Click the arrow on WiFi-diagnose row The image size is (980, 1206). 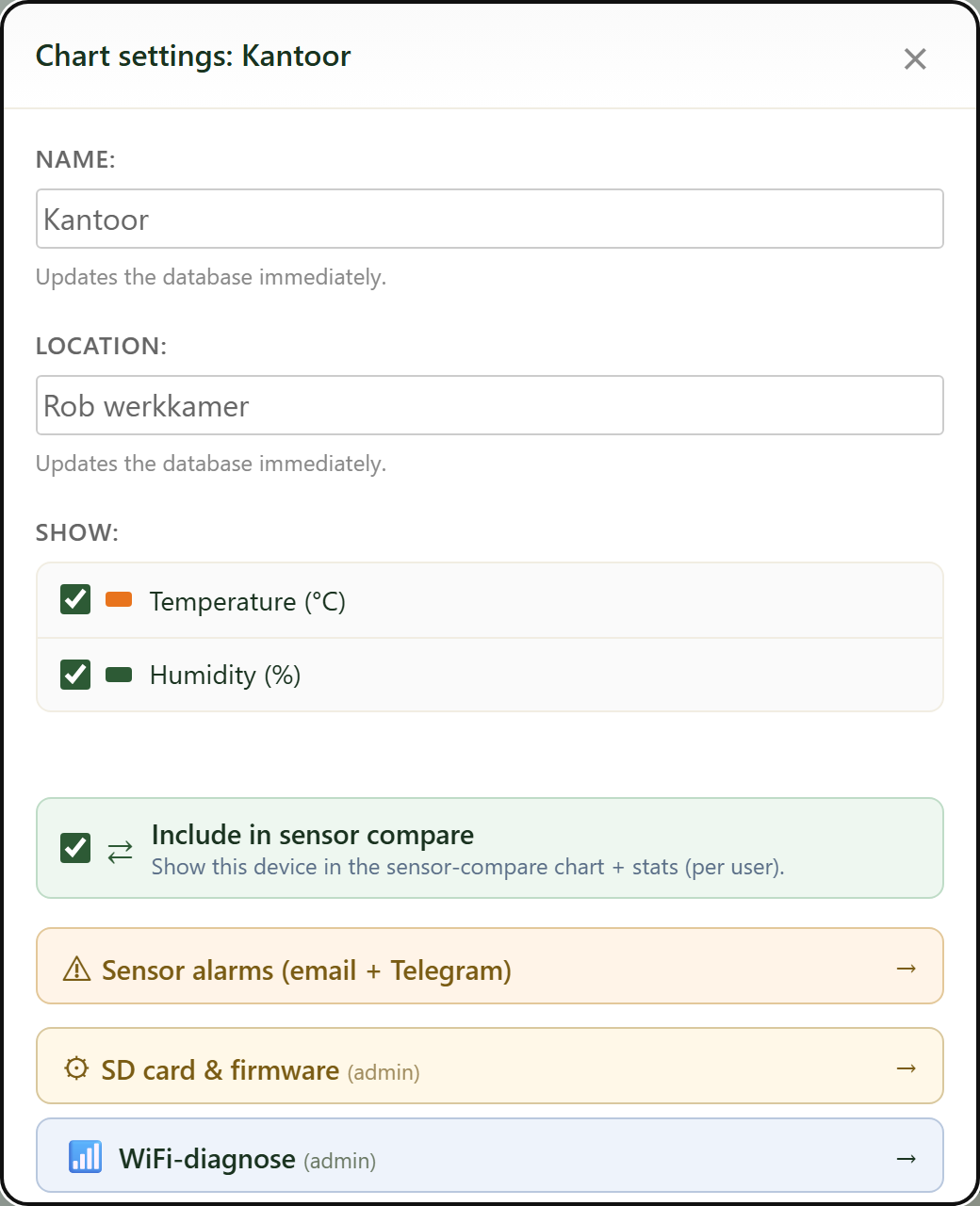906,1159
